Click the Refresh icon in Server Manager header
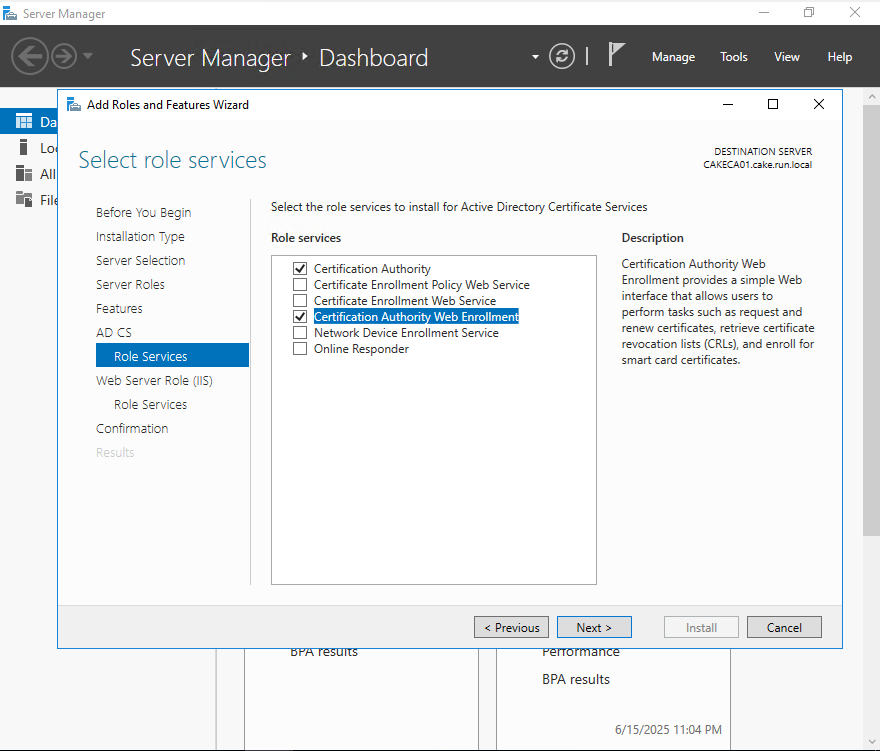Image resolution: width=880 pixels, height=751 pixels. point(562,56)
